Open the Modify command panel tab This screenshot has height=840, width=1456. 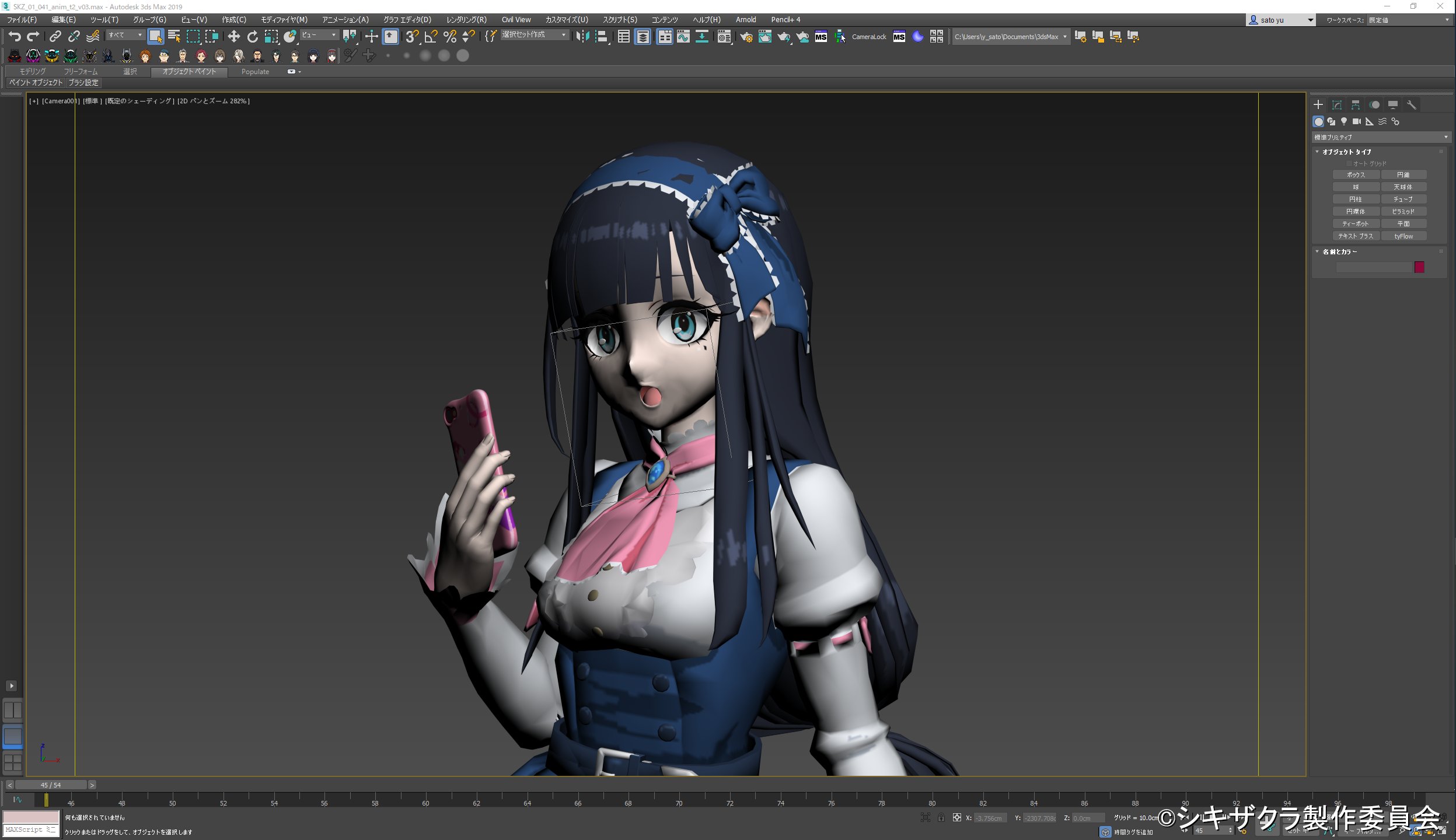tap(1336, 105)
